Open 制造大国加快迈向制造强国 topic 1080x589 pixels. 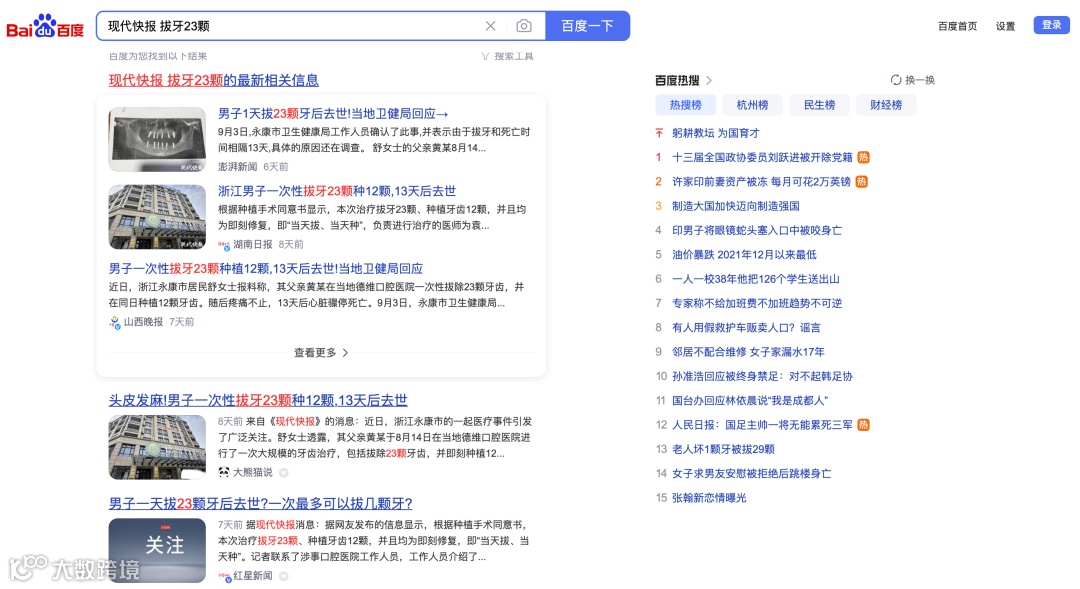pyautogui.click(x=736, y=206)
